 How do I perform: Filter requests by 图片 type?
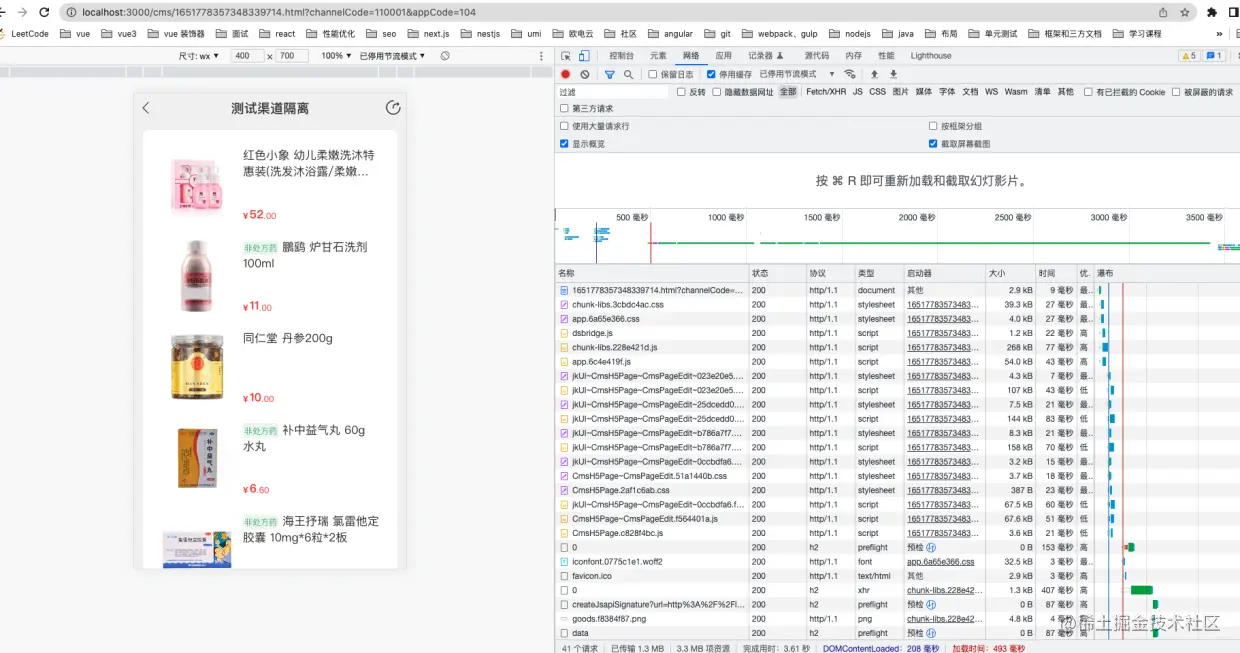900,92
